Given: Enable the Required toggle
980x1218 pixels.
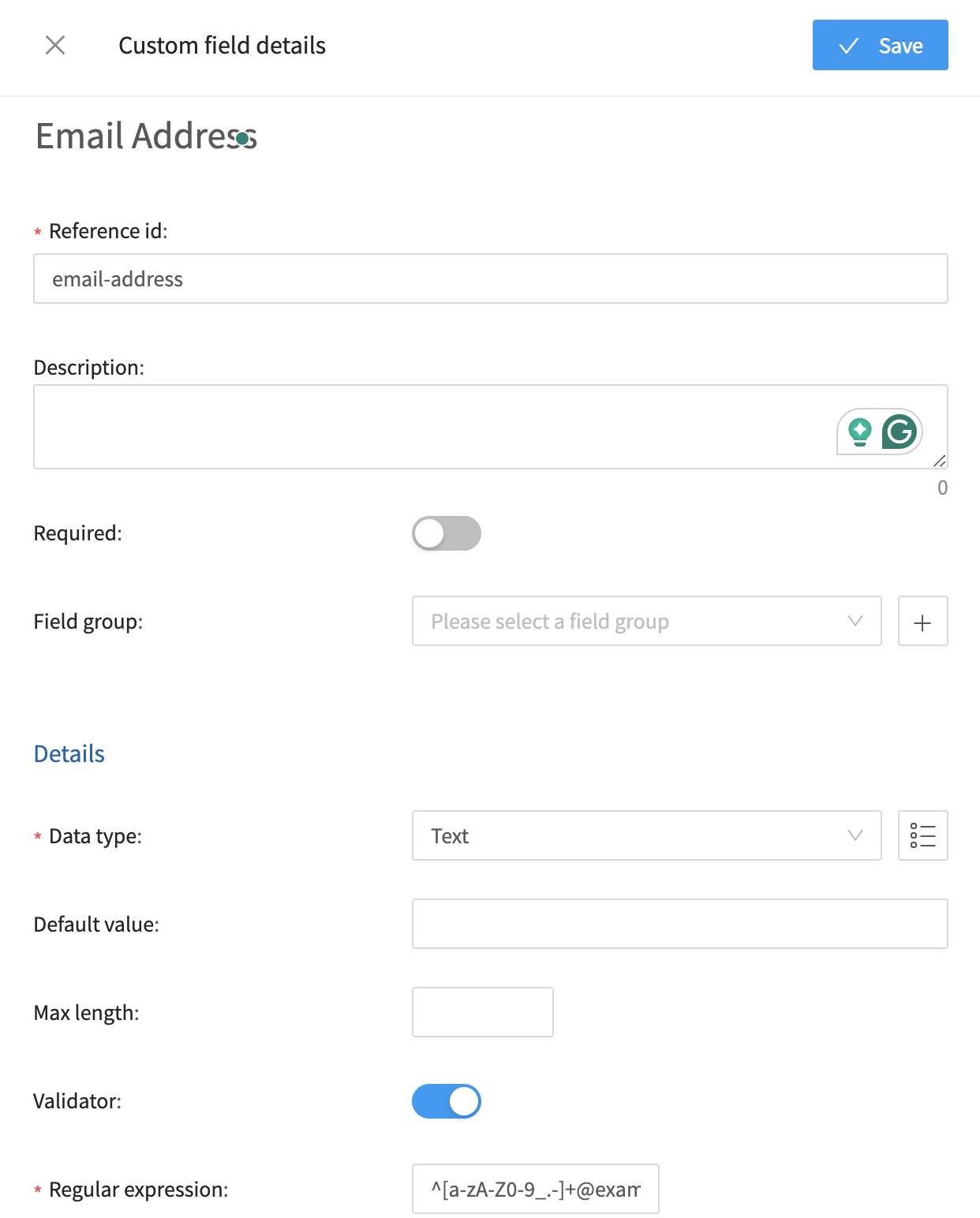Looking at the screenshot, I should click(446, 533).
